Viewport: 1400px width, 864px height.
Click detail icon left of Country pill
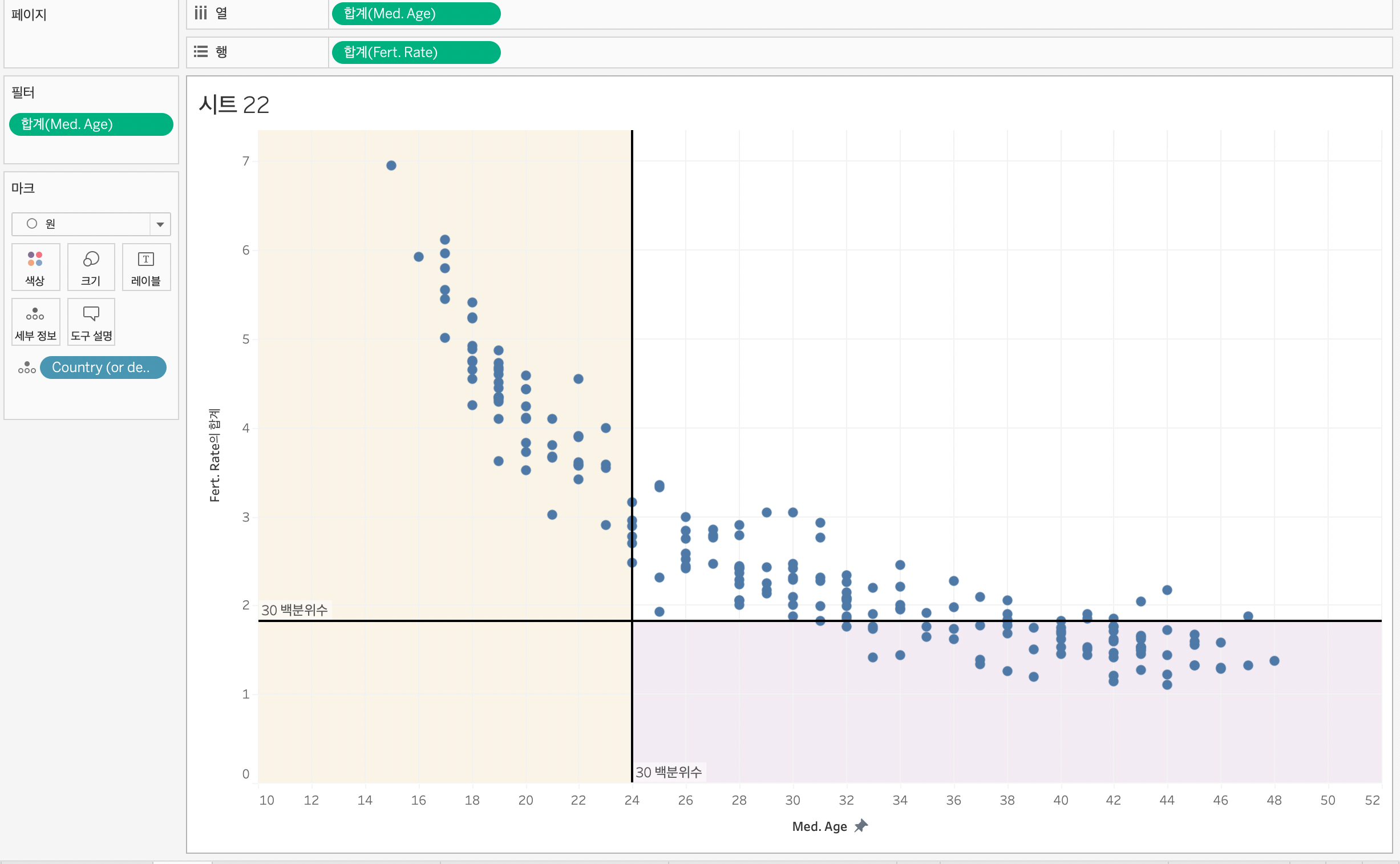coord(26,368)
